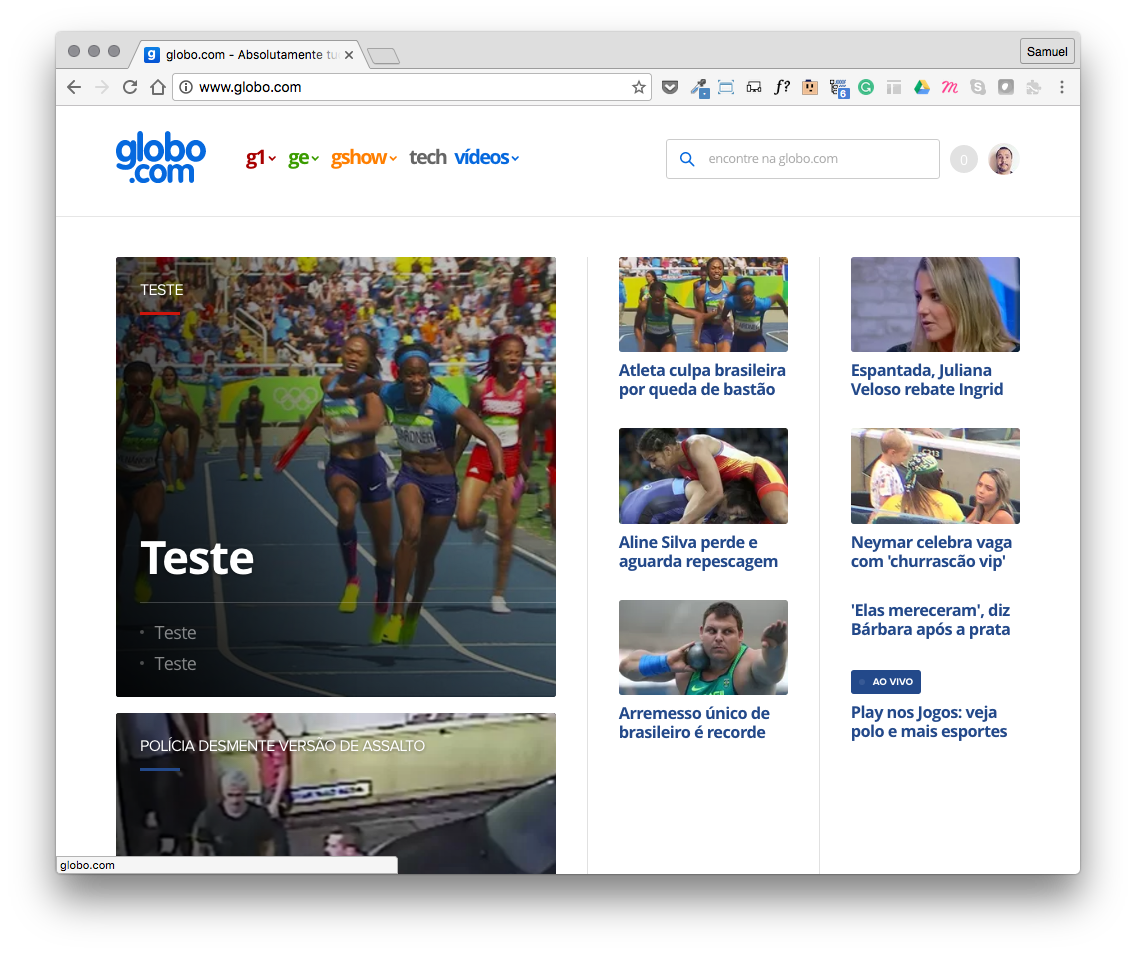Open the Juliana Veloso thumbnail

pyautogui.click(x=935, y=304)
